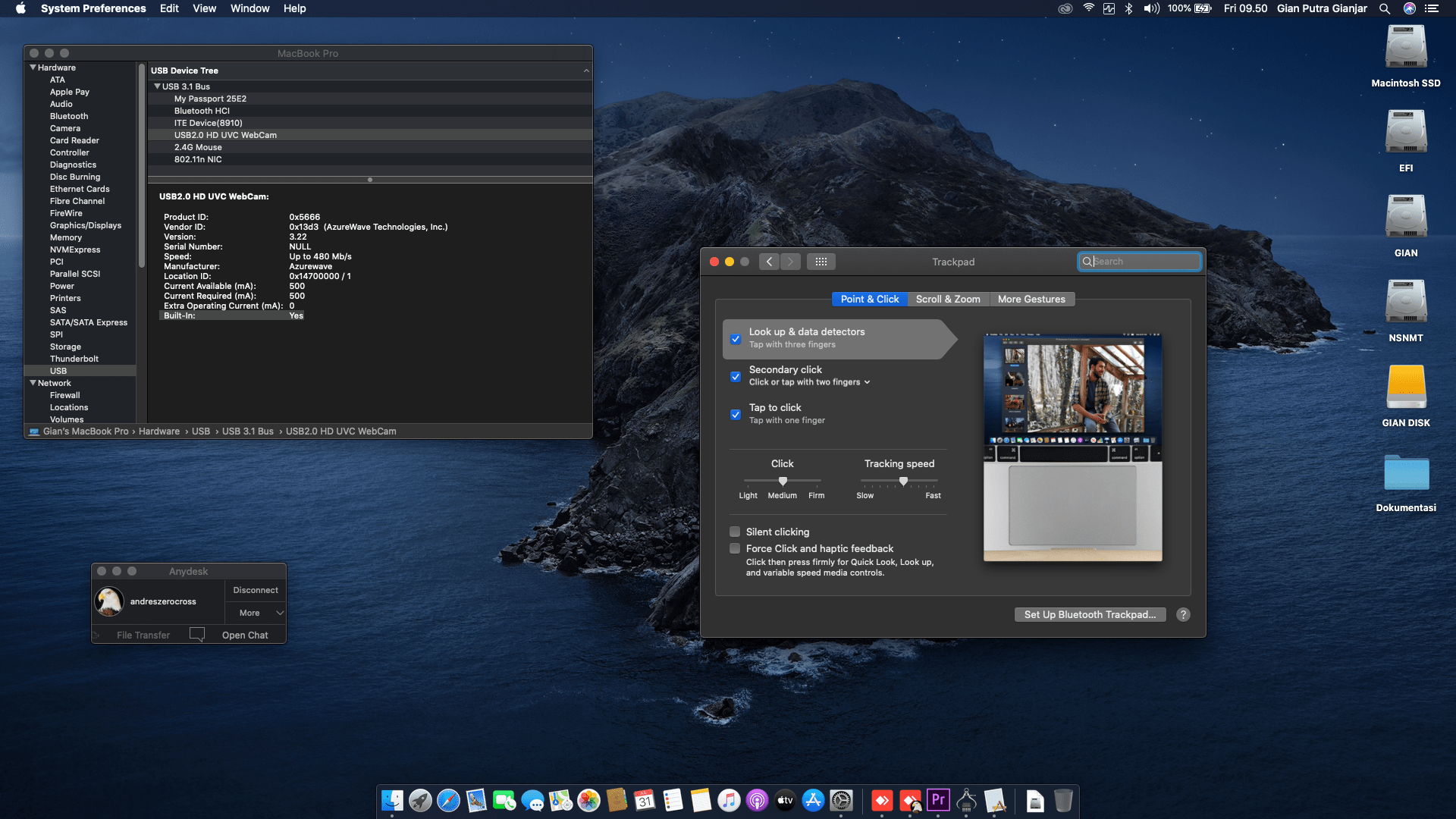Select My Passport 25E2 in the device tree
Image resolution: width=1456 pixels, height=819 pixels.
[210, 99]
